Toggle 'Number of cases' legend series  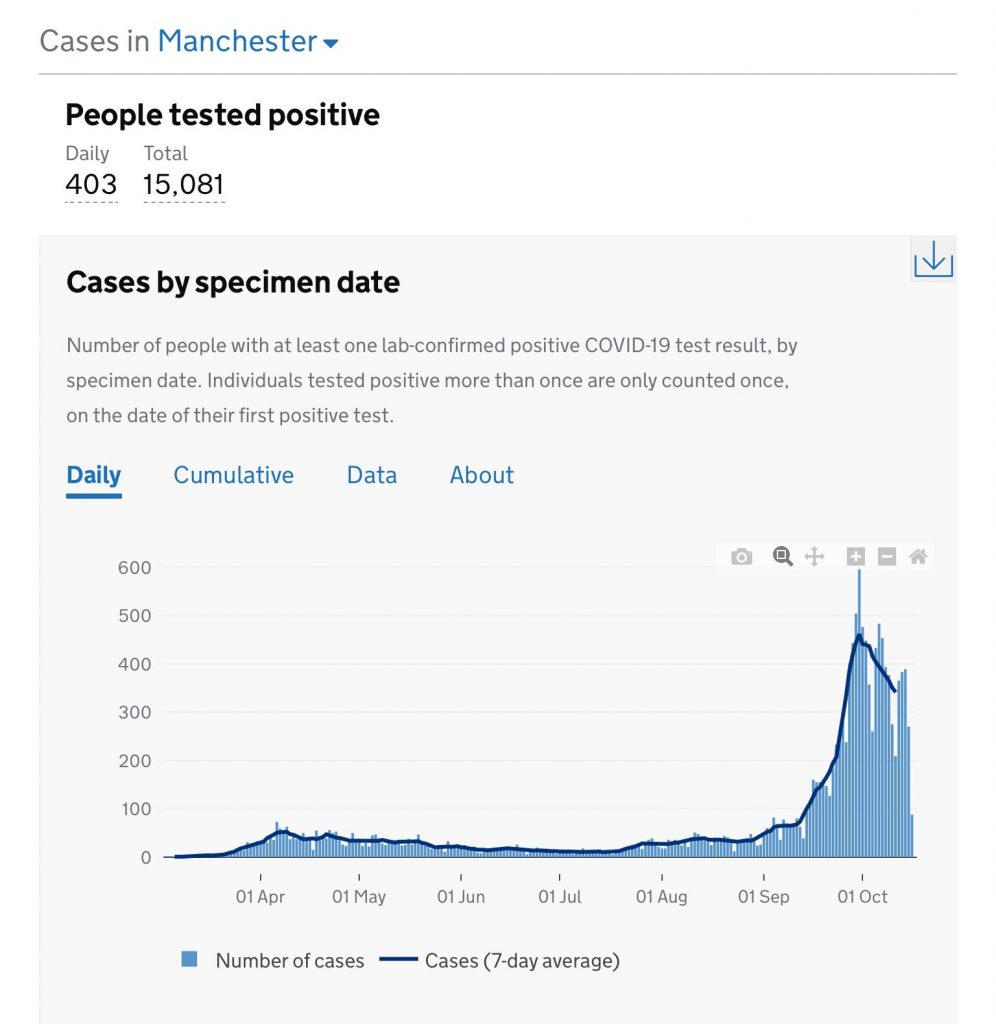290,960
